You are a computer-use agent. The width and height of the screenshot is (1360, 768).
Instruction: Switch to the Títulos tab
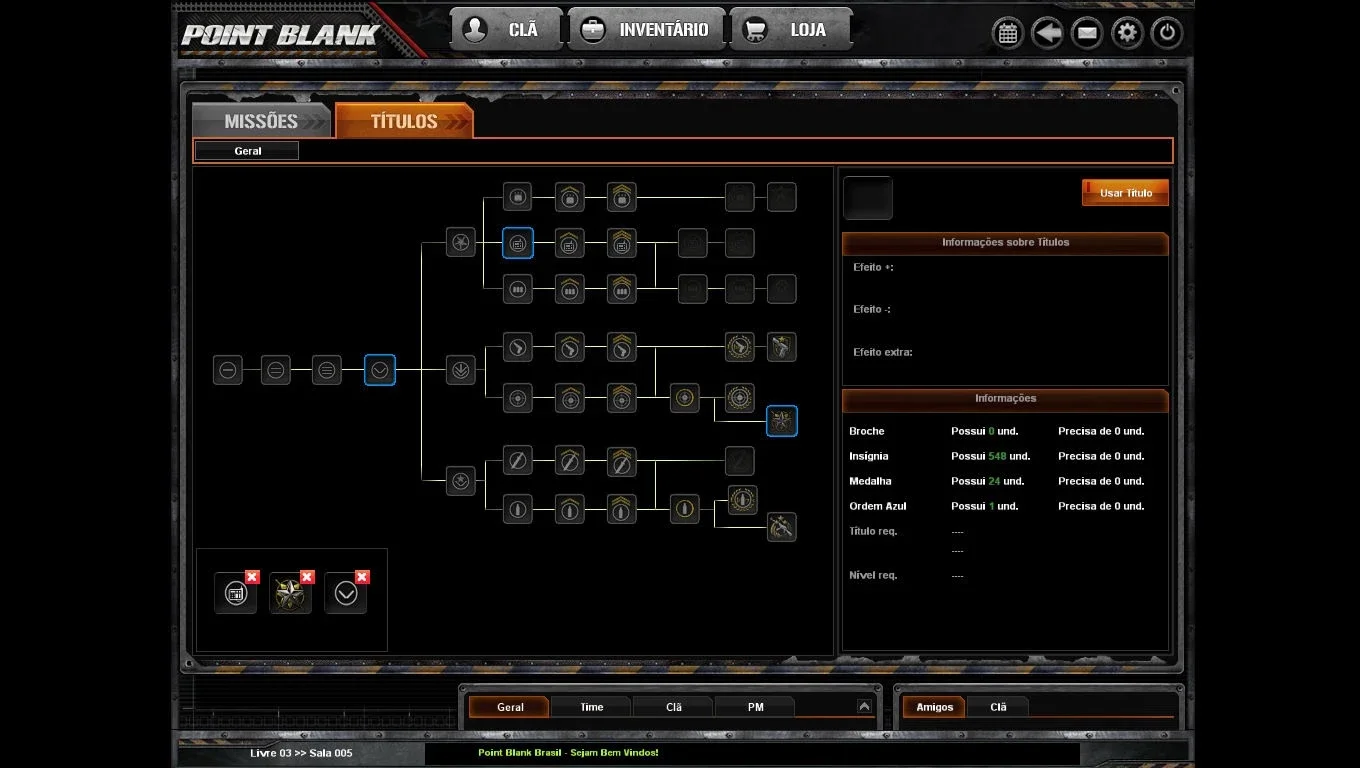coord(404,121)
